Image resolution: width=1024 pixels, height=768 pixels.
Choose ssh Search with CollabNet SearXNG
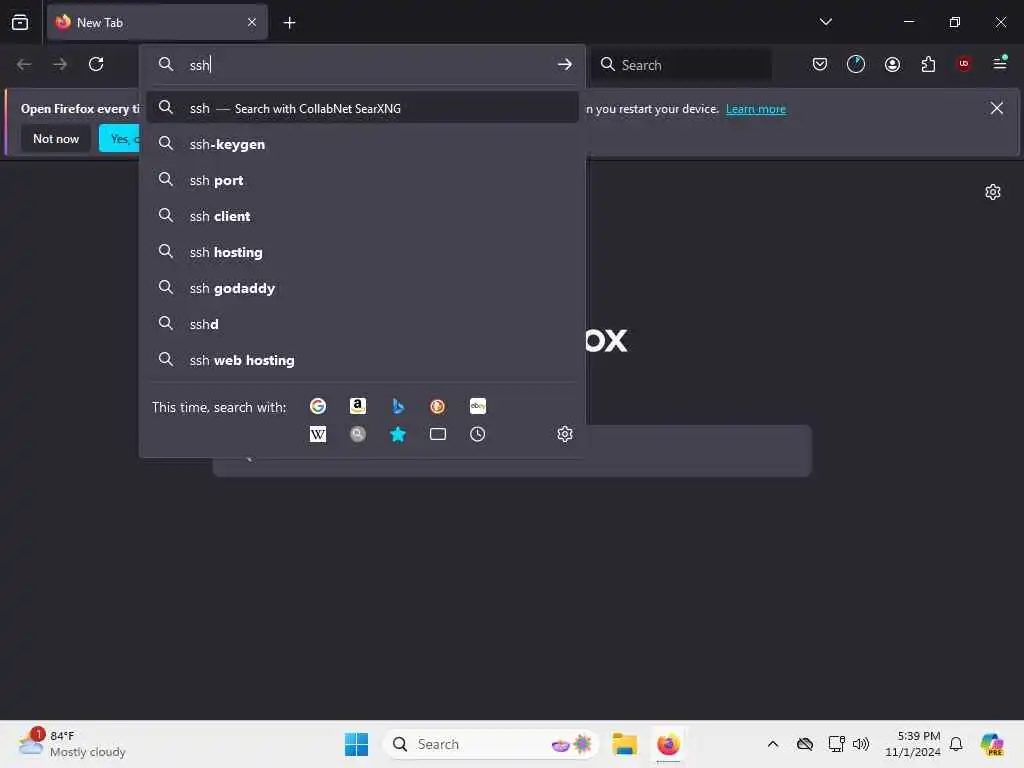click(362, 108)
